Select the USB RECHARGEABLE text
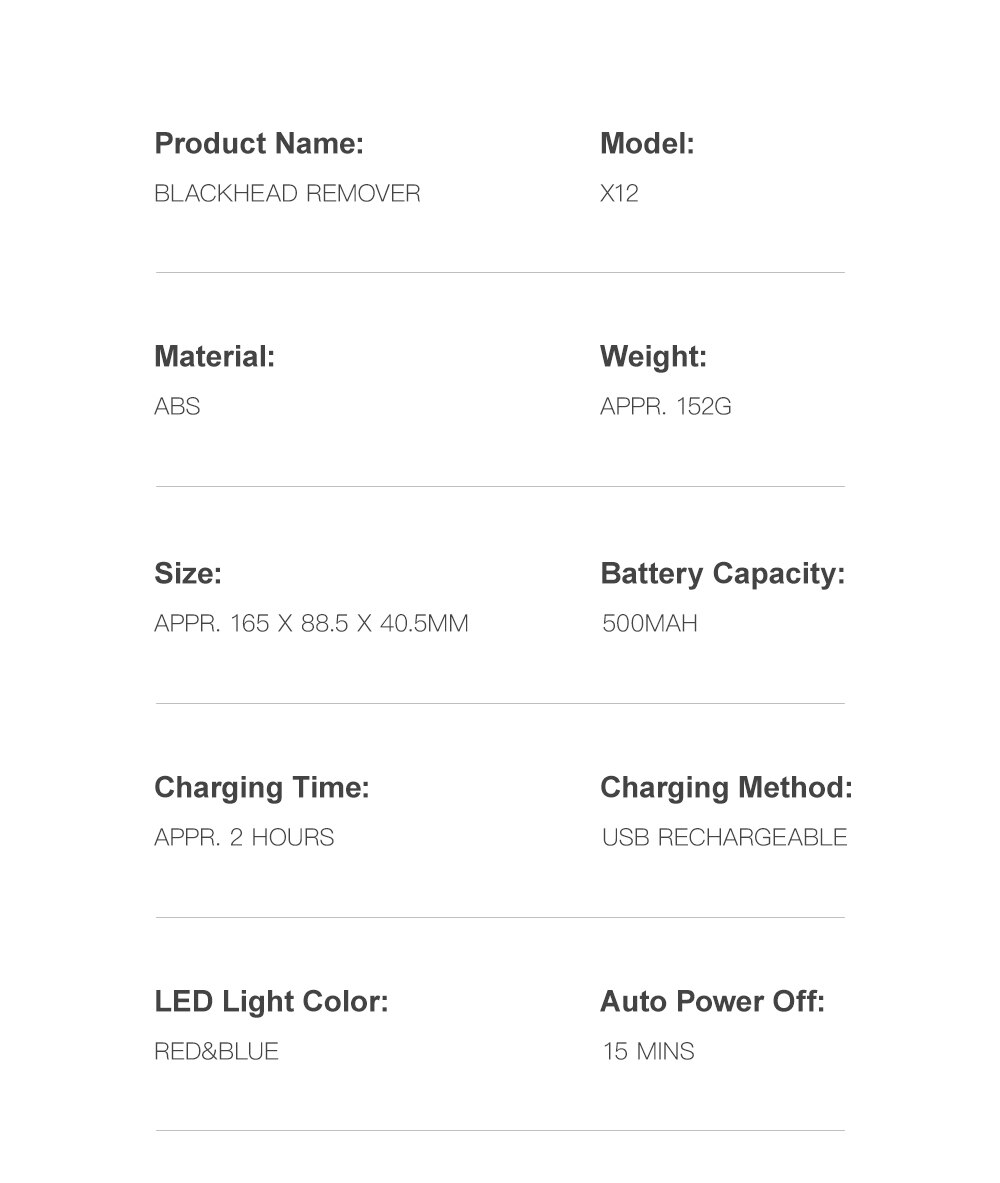Viewport: 1000px width, 1183px height. pyautogui.click(x=724, y=838)
